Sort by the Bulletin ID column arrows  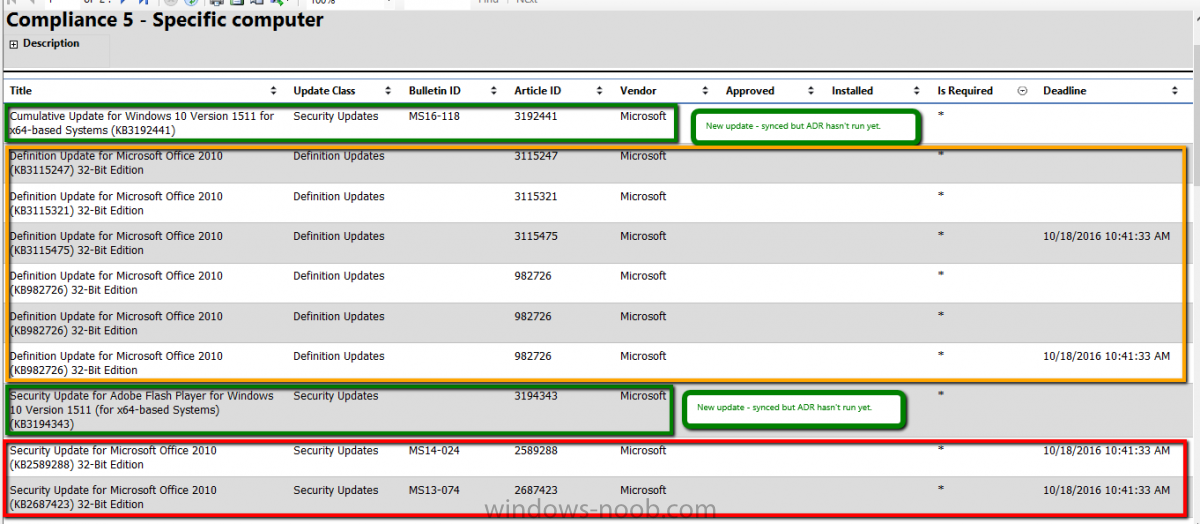coord(495,91)
